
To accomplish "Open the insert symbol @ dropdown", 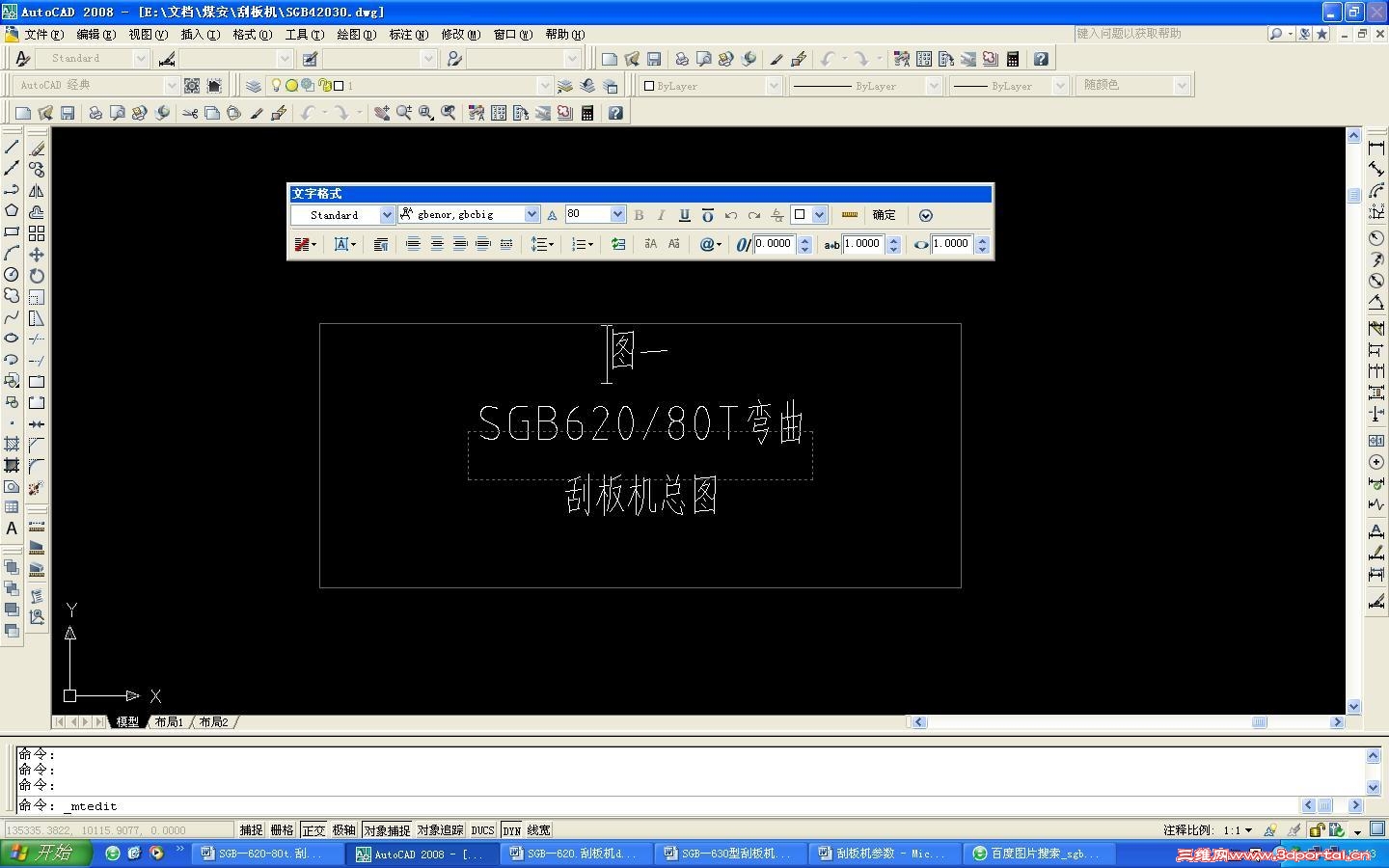I will (710, 244).
